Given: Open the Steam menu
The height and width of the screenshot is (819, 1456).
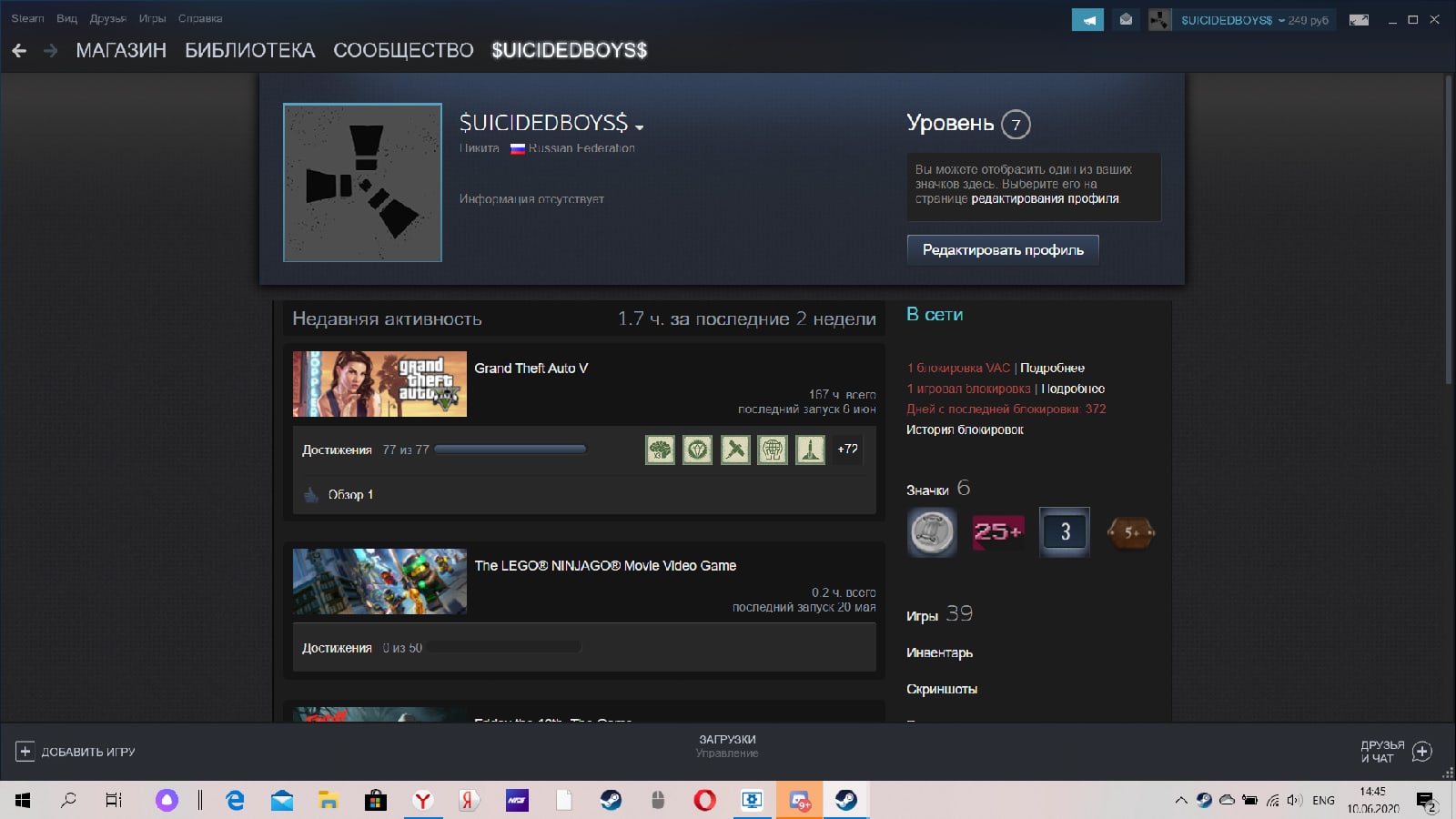Looking at the screenshot, I should click(27, 18).
